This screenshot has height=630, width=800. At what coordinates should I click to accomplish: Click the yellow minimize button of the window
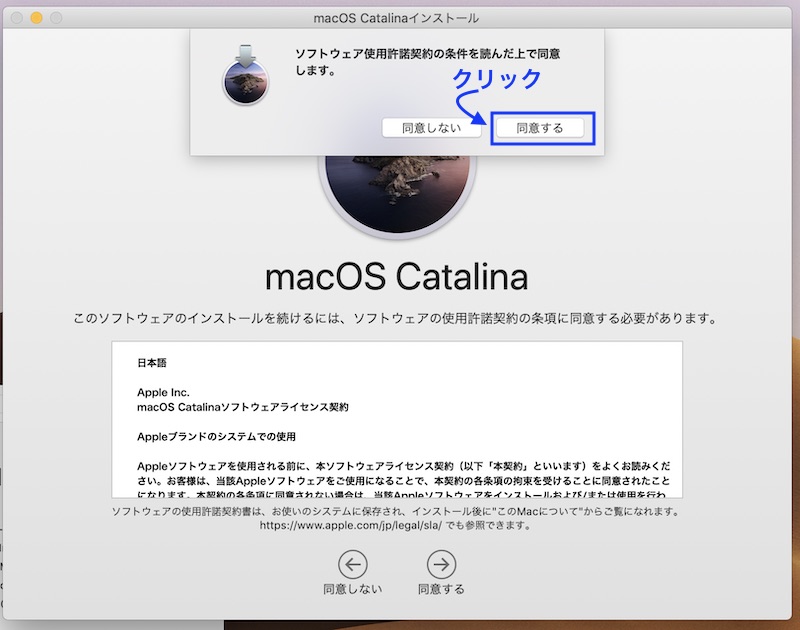(x=36, y=18)
